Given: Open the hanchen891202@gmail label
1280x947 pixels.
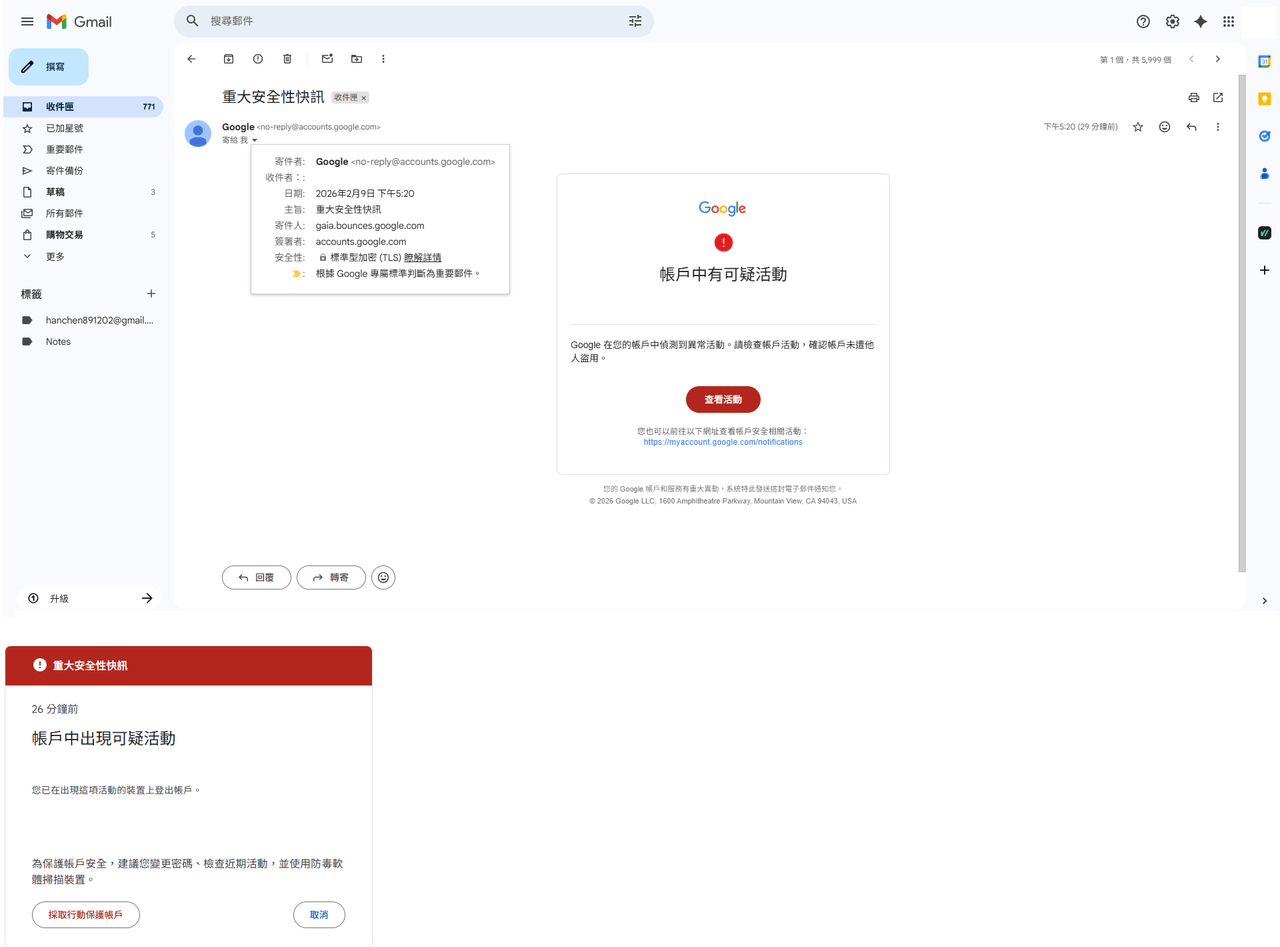Looking at the screenshot, I should coord(83,320).
